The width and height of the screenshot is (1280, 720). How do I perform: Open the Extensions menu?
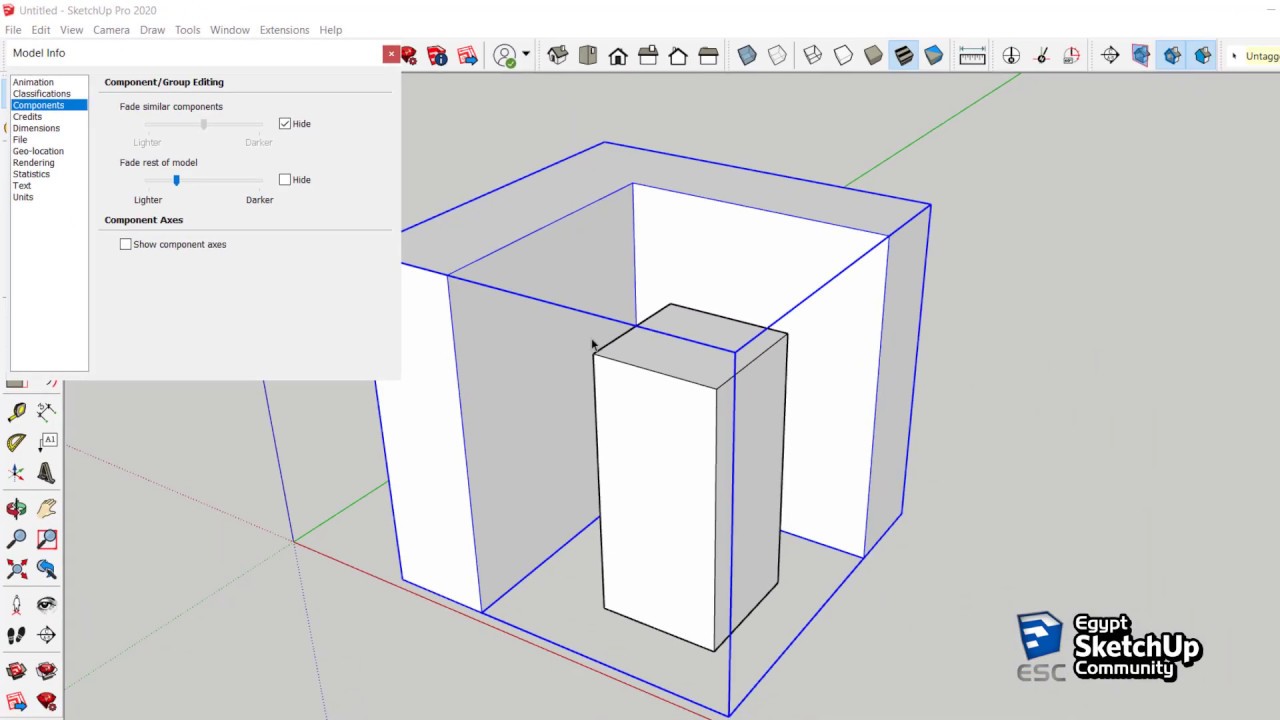284,30
